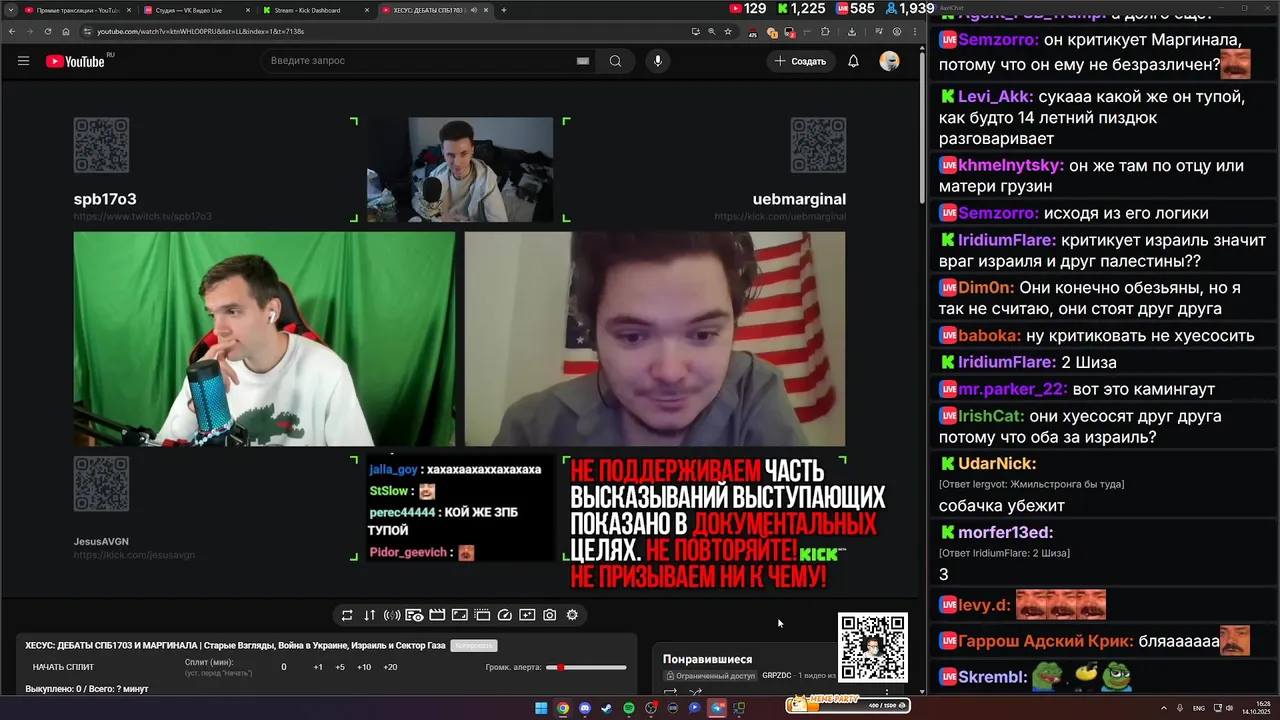Click the broadcast signal icon in extension toolbar
1280x720 pixels.
coord(392,615)
